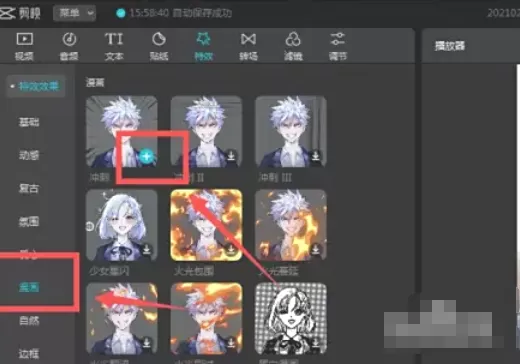This screenshot has width=520, height=364.
Task: Open the 音频 audio tab
Action: click(x=69, y=46)
